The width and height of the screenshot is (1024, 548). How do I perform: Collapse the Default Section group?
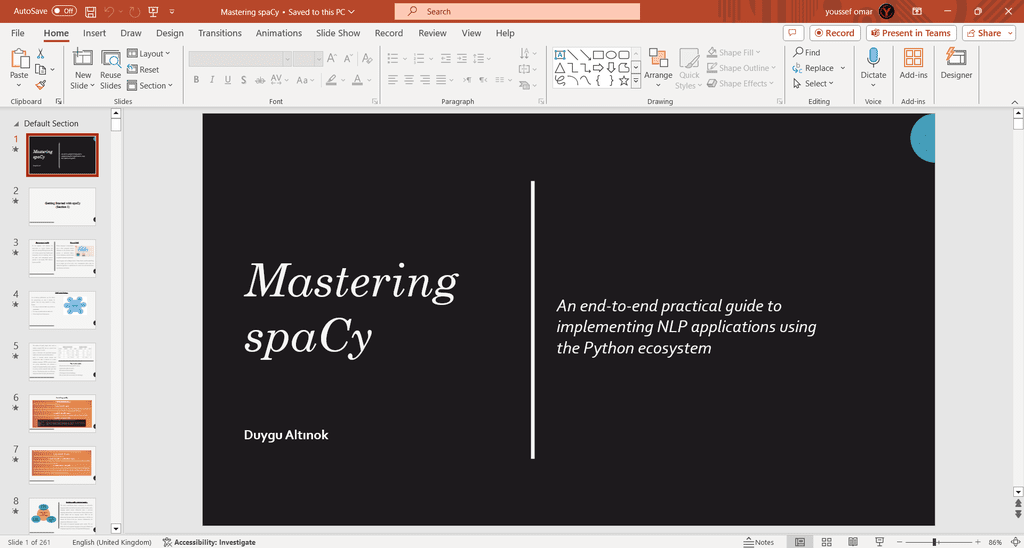tap(16, 123)
